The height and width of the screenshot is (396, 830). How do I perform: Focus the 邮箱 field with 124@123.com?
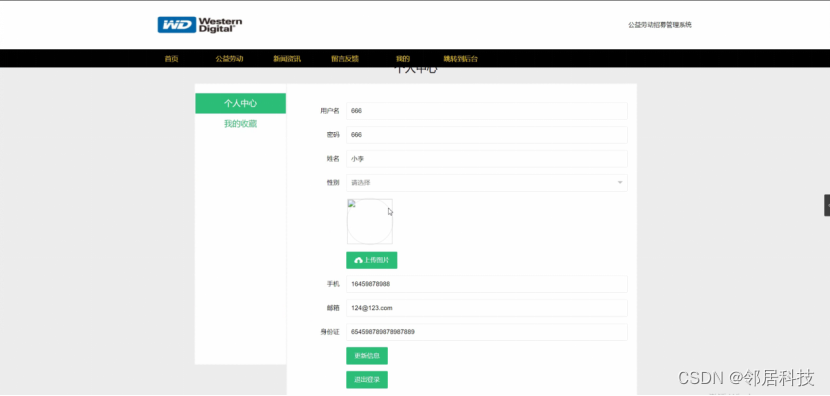point(486,308)
